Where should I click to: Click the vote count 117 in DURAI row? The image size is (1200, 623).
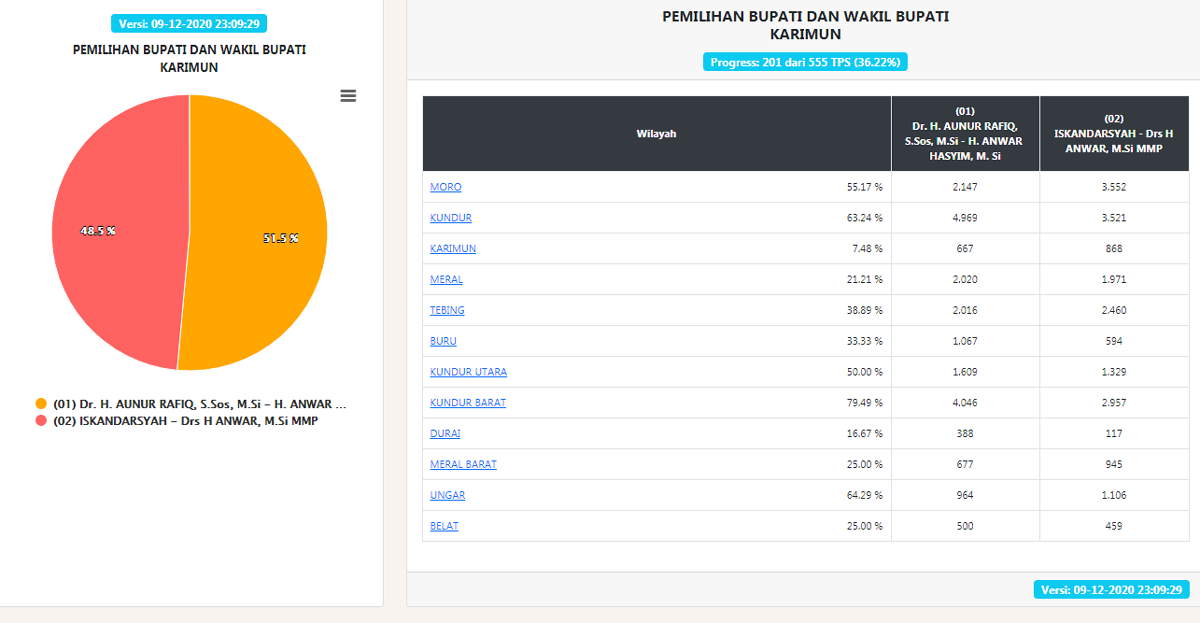pos(1114,434)
